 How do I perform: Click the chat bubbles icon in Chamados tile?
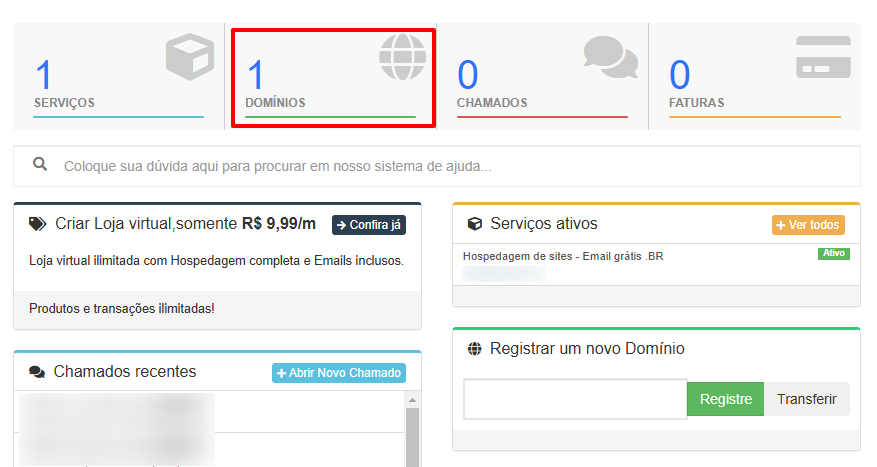coord(610,57)
